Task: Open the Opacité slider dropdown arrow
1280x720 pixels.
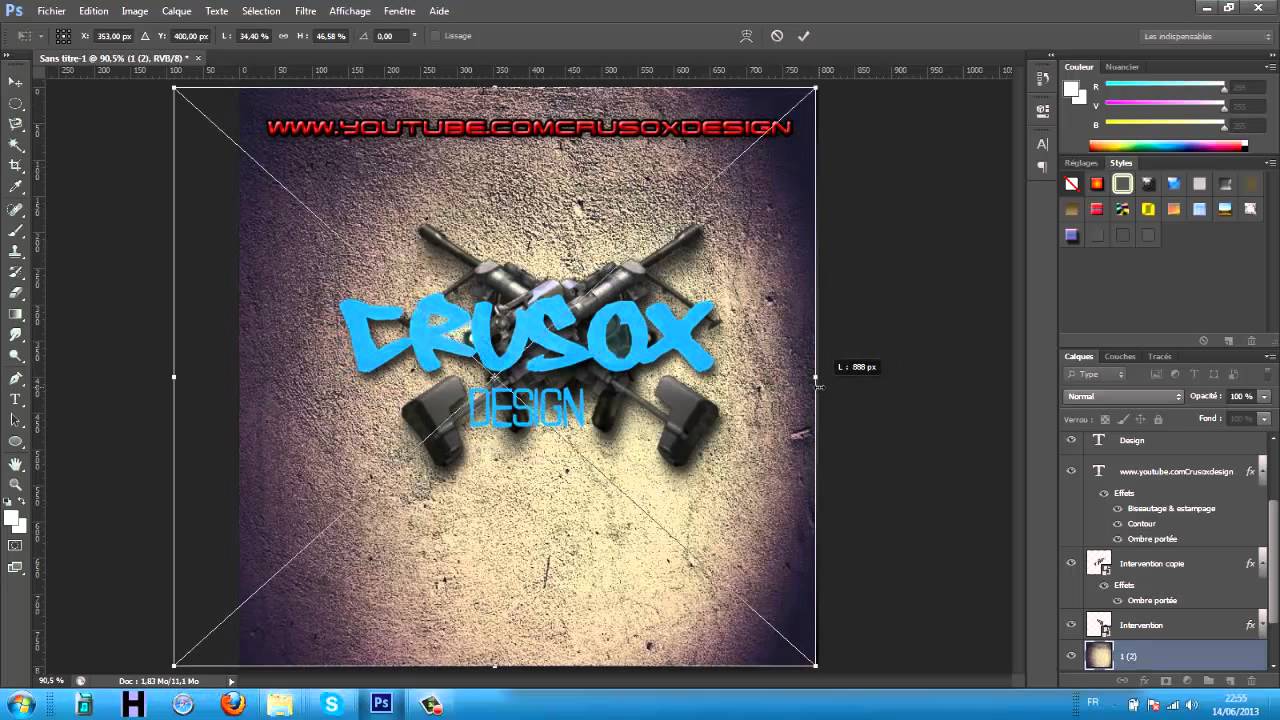Action: [1264, 396]
